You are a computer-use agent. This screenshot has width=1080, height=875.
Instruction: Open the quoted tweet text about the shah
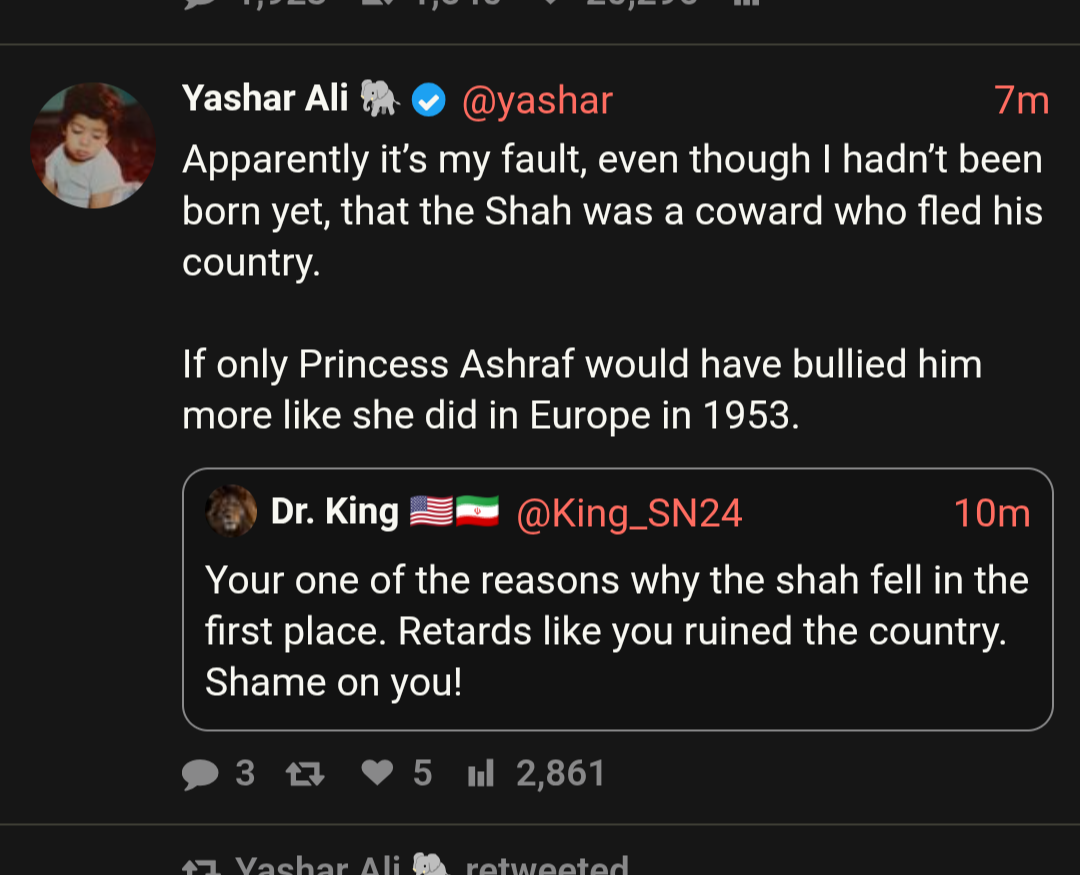[x=616, y=631]
